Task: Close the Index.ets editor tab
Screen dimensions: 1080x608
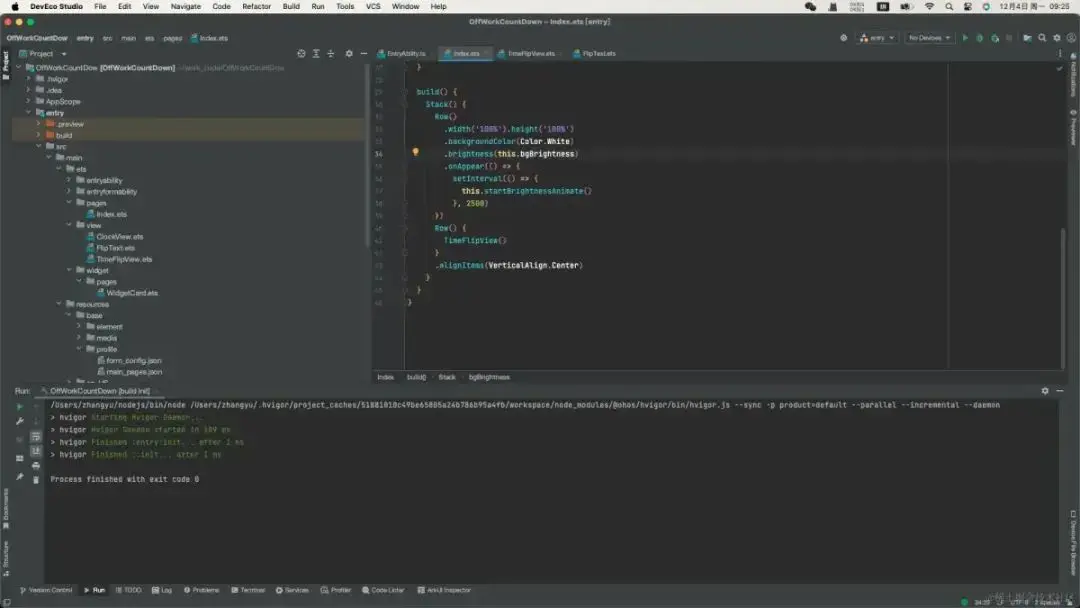Action: click(486, 54)
